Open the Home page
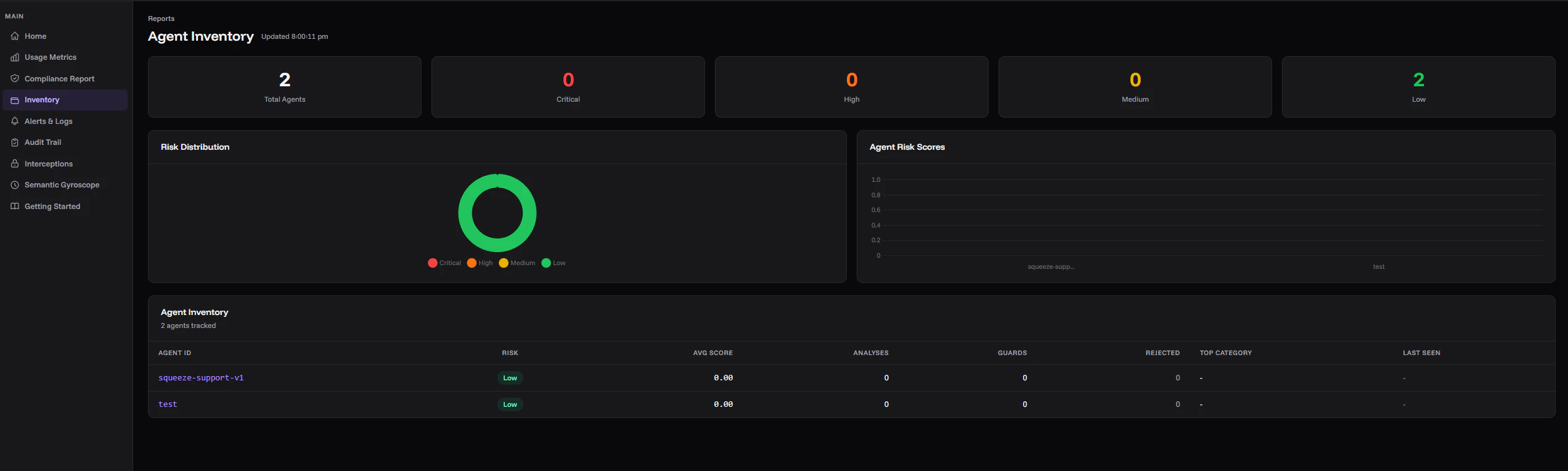This screenshot has width=1568, height=471. 65,36
